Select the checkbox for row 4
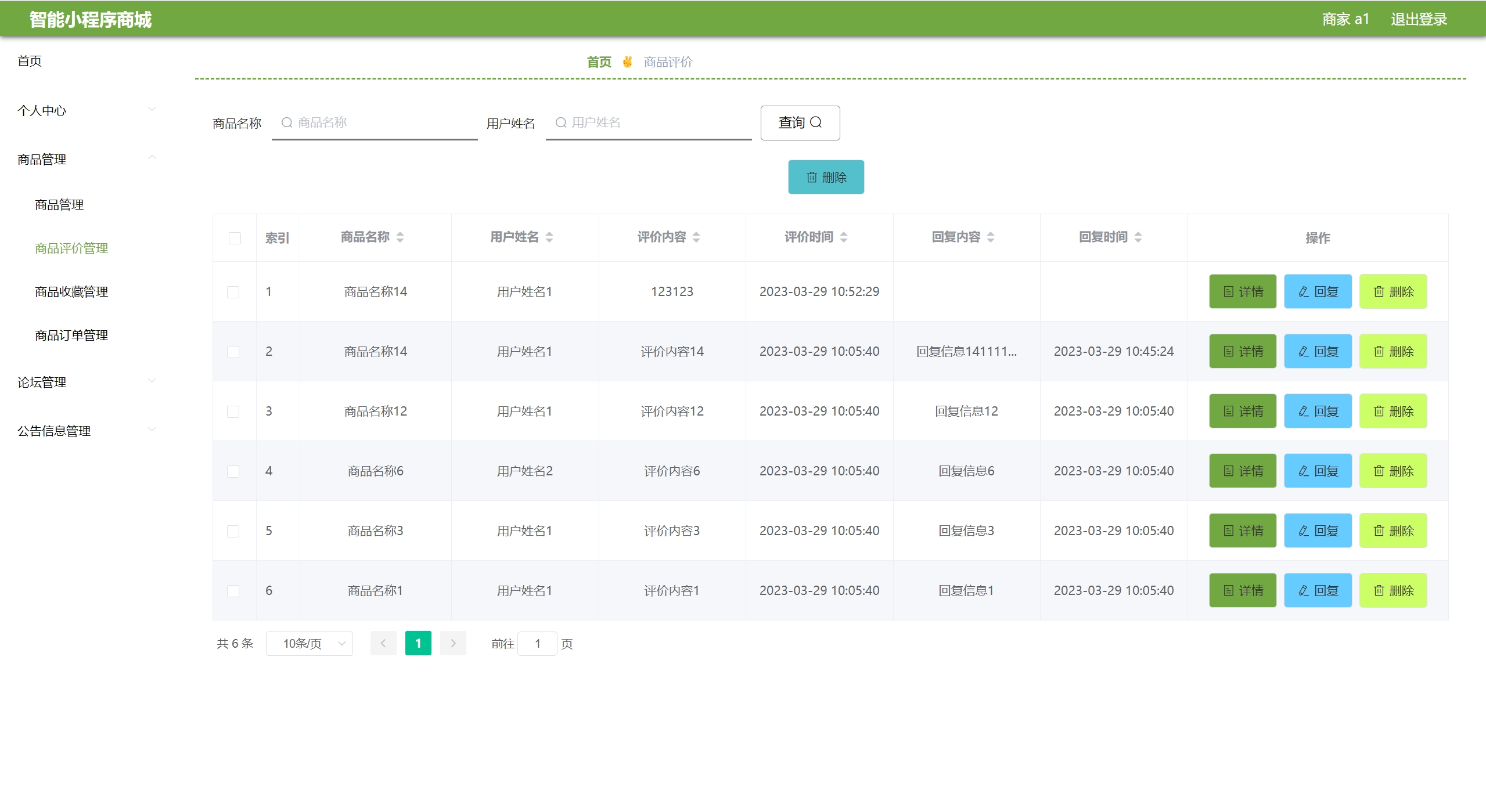Viewport: 1486px width, 812px height. [233, 471]
